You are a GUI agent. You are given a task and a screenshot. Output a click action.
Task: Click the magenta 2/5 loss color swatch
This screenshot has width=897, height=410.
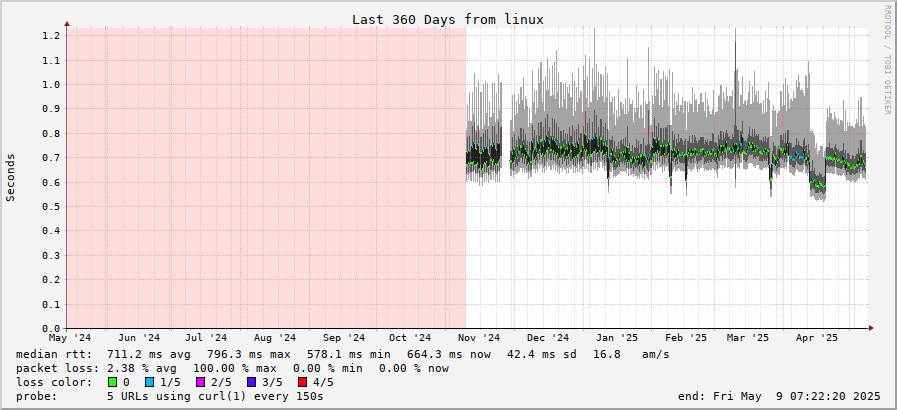[x=201, y=382]
